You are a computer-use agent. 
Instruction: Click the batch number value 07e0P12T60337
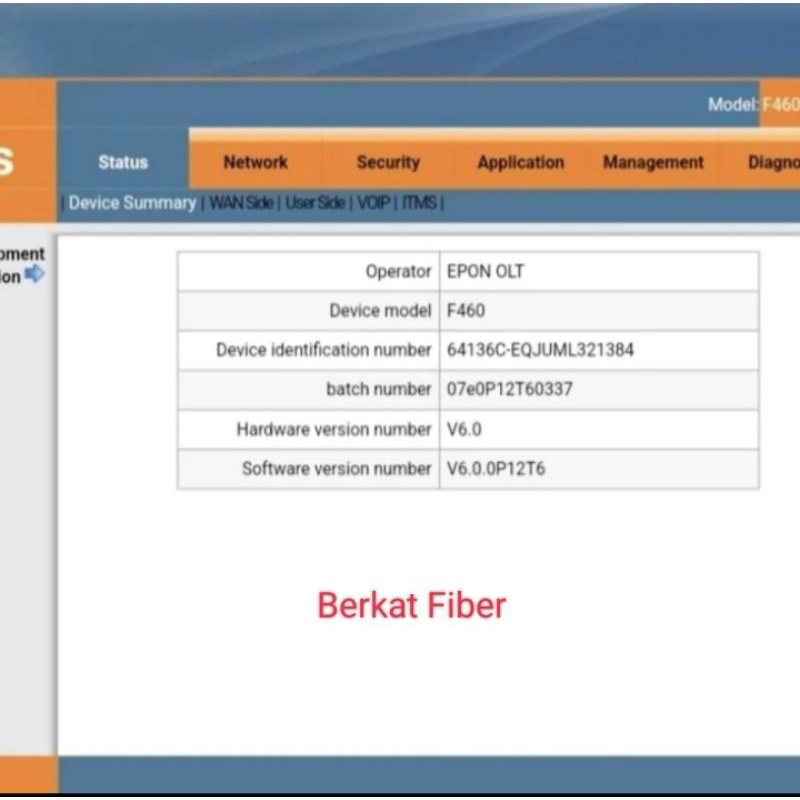(510, 390)
